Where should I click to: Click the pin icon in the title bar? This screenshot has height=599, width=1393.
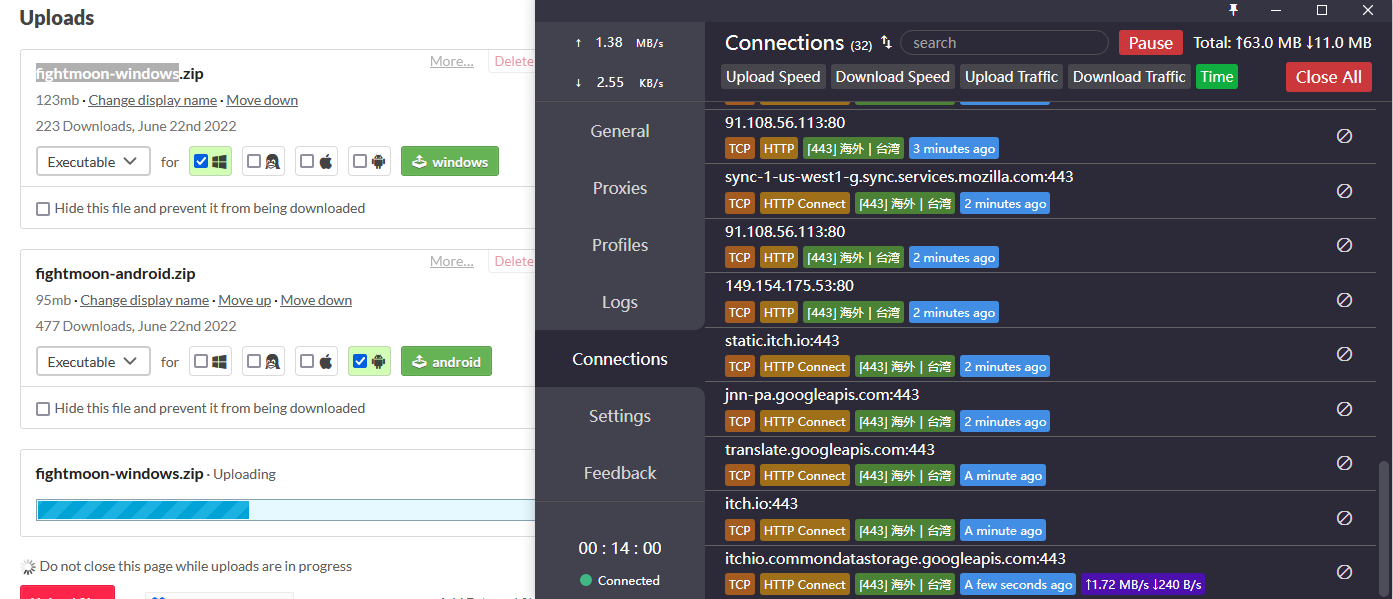point(1234,10)
